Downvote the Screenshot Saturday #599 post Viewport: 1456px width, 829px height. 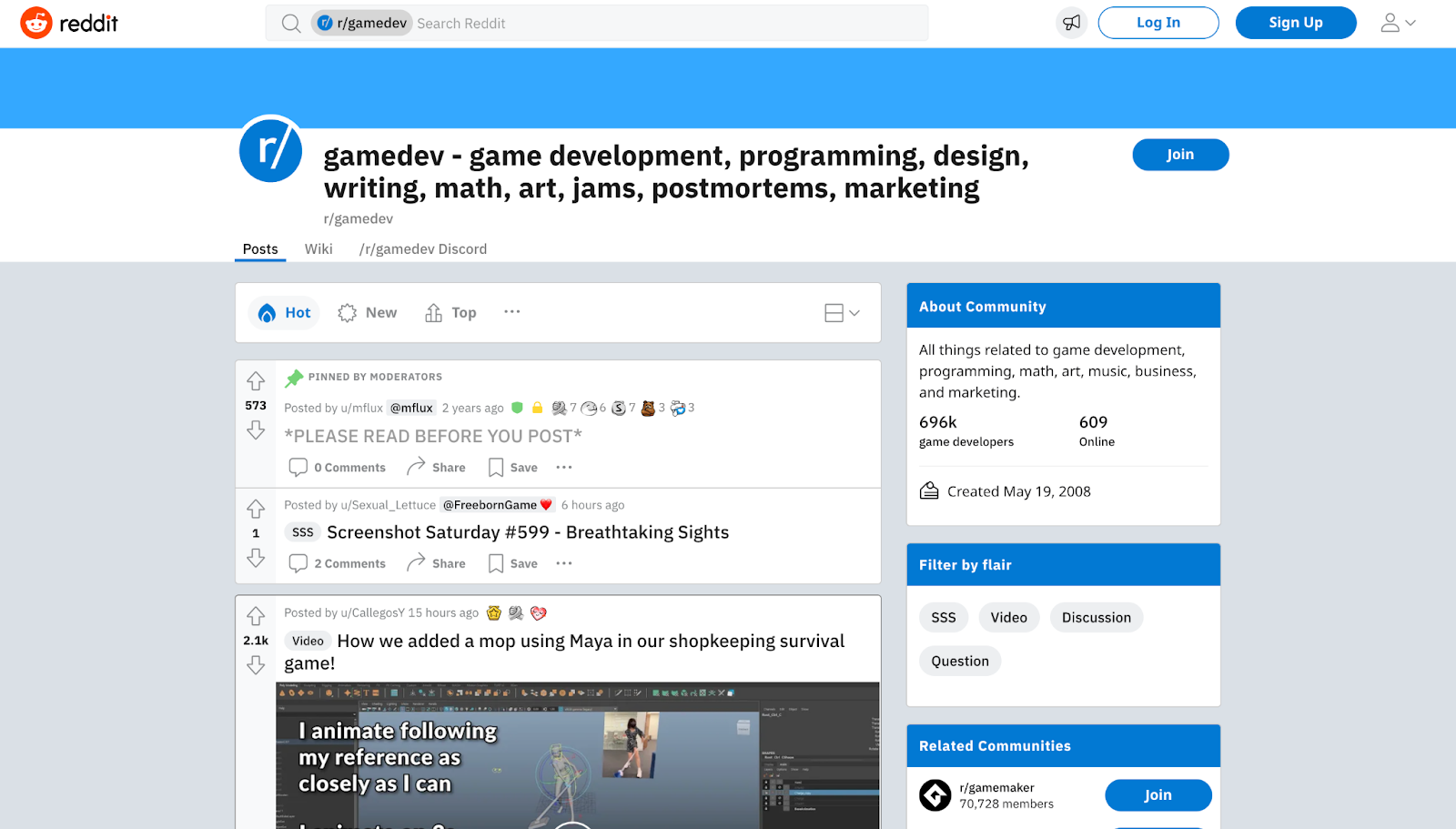tap(256, 557)
